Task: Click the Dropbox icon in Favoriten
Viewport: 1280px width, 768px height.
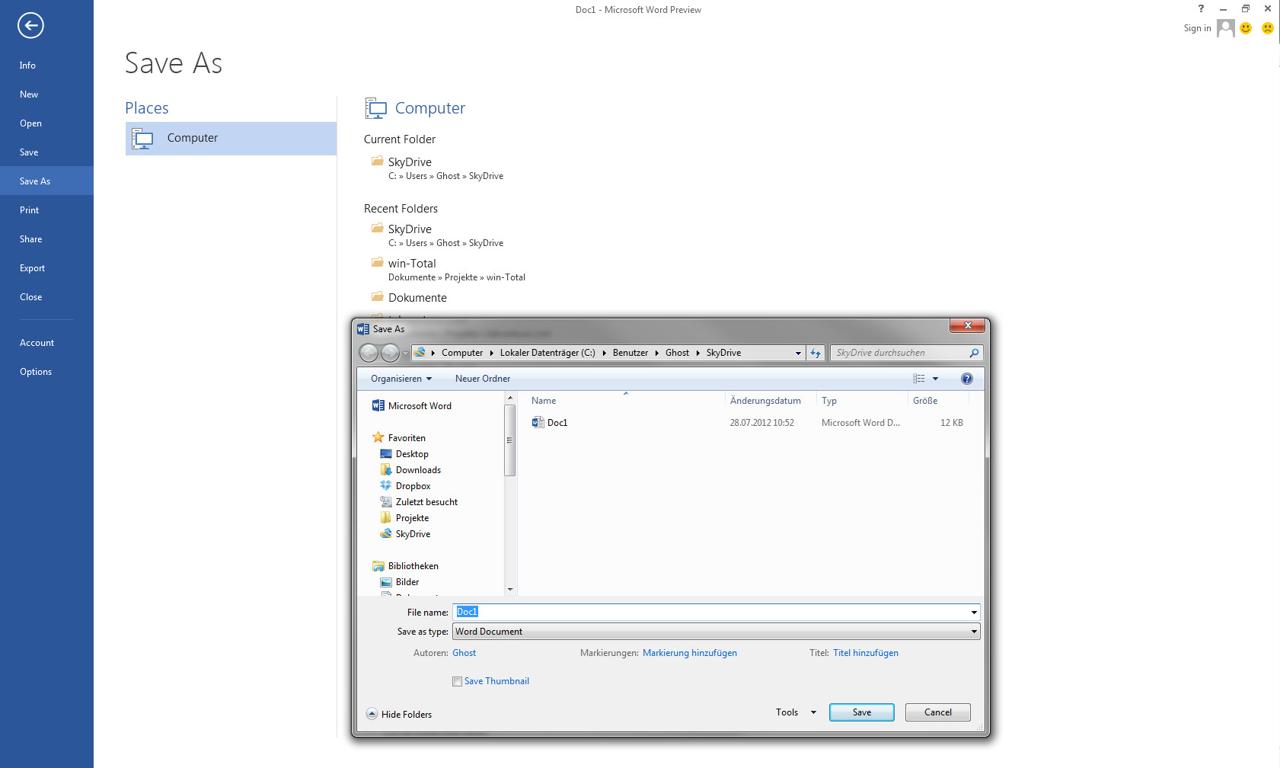Action: pyautogui.click(x=386, y=486)
